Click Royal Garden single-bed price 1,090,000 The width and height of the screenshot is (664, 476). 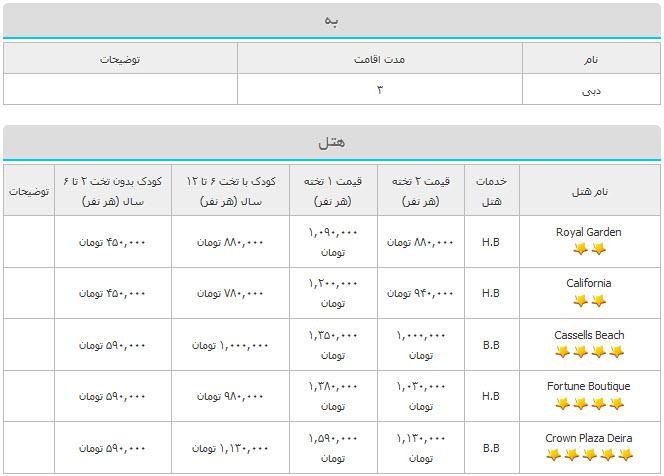pyautogui.click(x=333, y=242)
